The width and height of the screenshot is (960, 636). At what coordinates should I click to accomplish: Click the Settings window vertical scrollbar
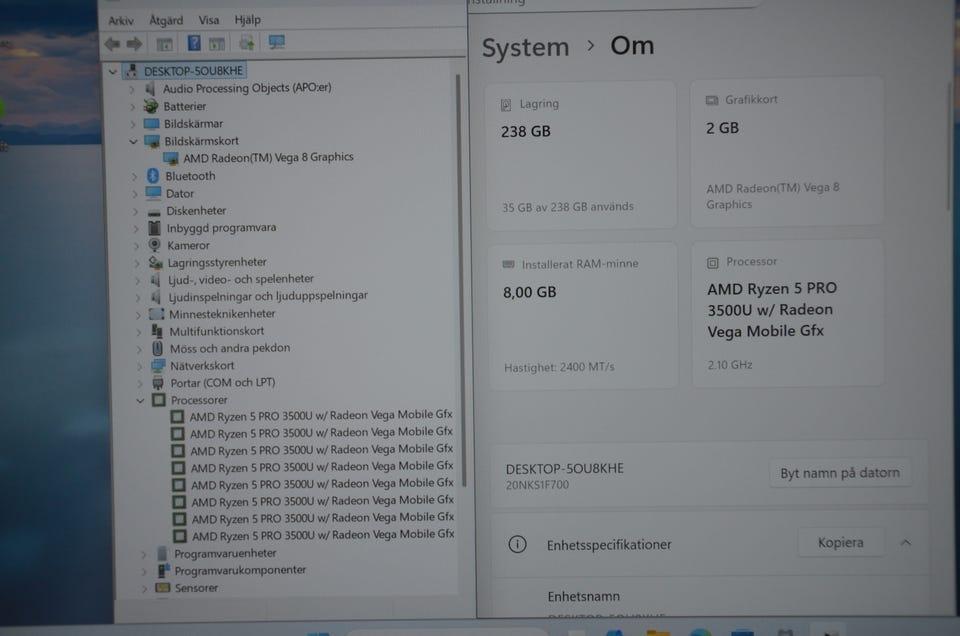coord(950,147)
